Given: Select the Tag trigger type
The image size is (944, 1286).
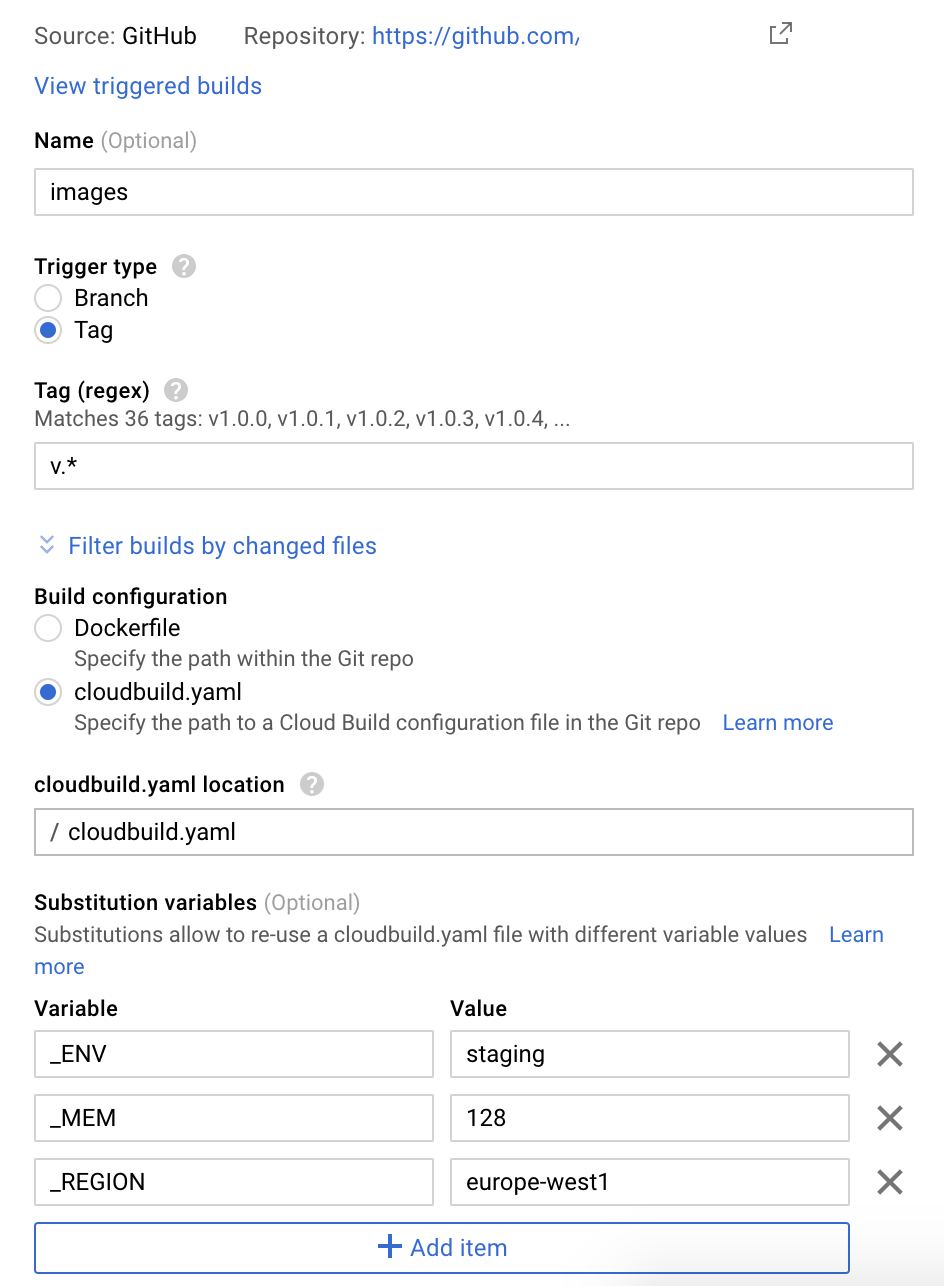Looking at the screenshot, I should coord(47,330).
